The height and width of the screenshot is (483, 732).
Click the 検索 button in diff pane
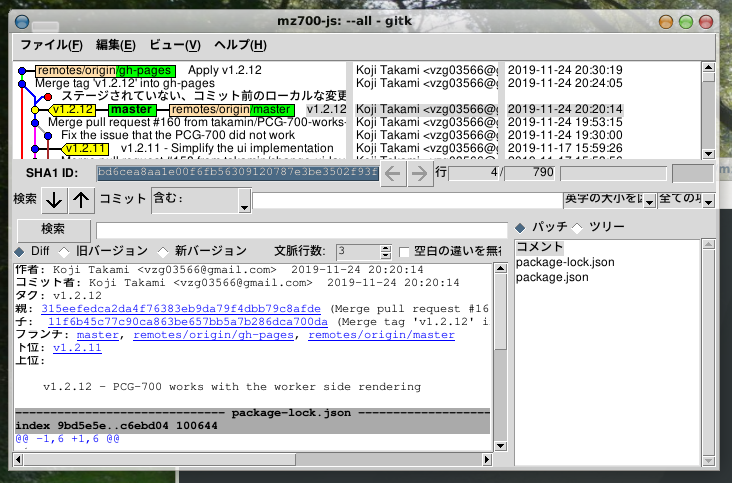tap(54, 229)
